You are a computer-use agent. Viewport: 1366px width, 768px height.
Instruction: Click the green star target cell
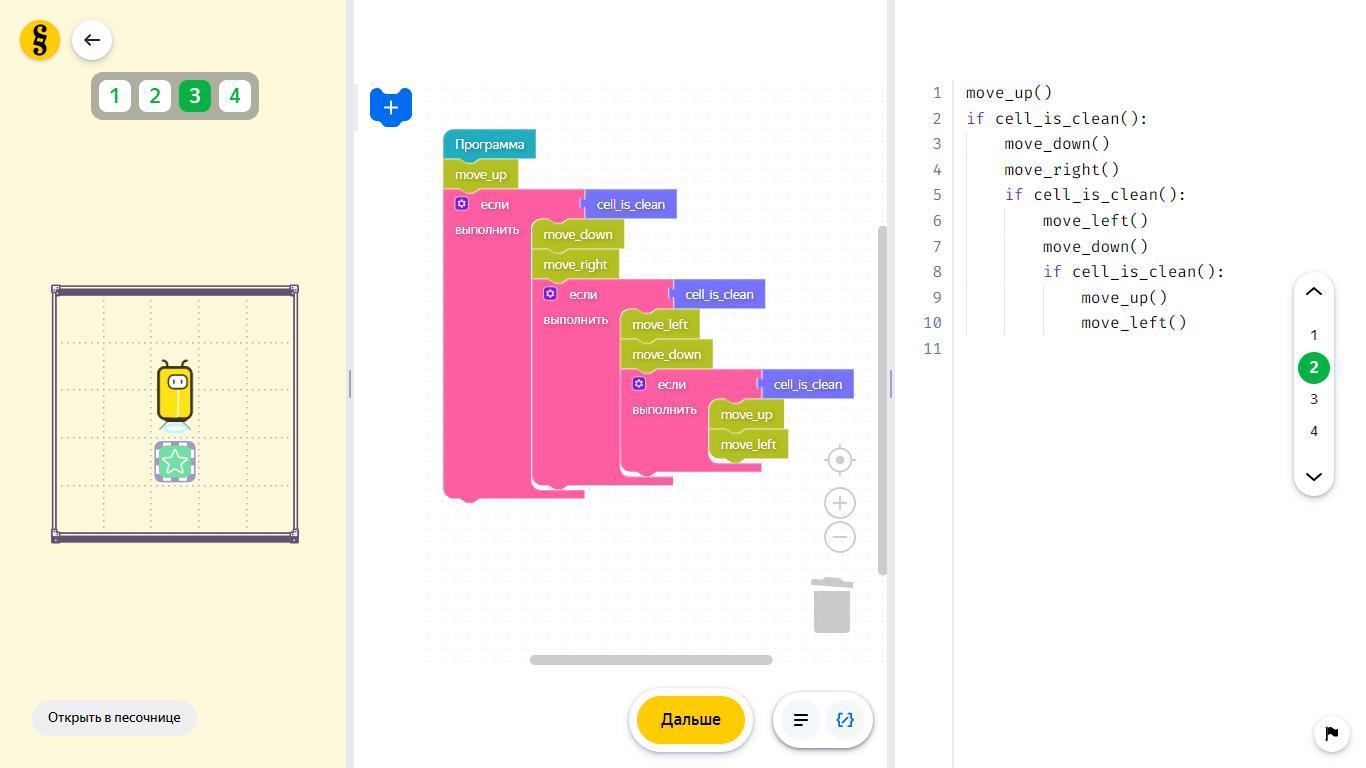coord(175,462)
